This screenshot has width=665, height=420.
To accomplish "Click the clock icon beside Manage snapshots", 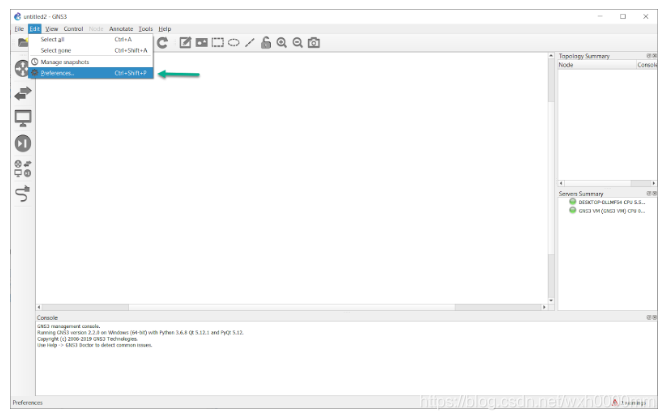I will point(35,62).
